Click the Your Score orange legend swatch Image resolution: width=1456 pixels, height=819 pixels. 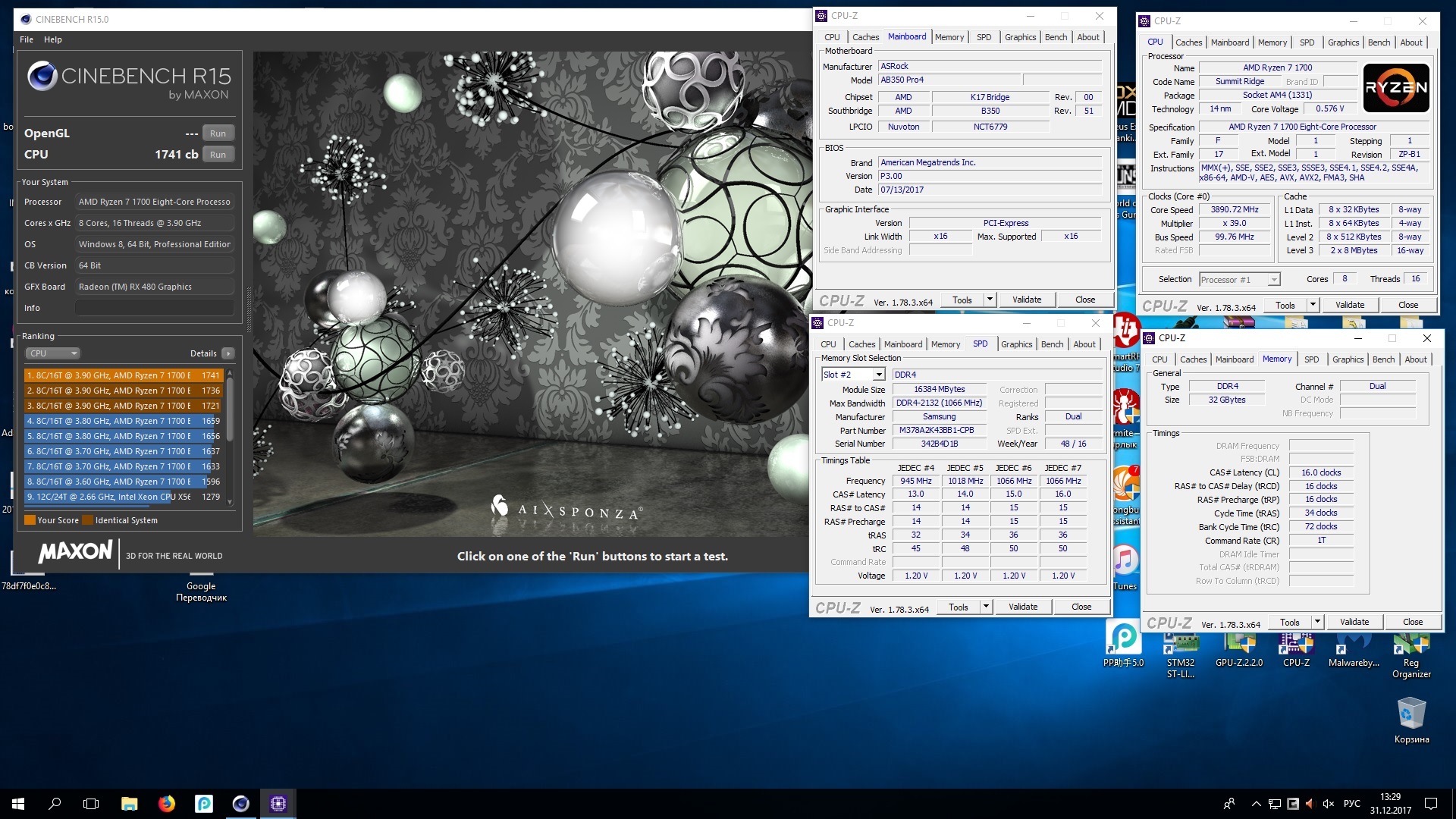tap(30, 520)
